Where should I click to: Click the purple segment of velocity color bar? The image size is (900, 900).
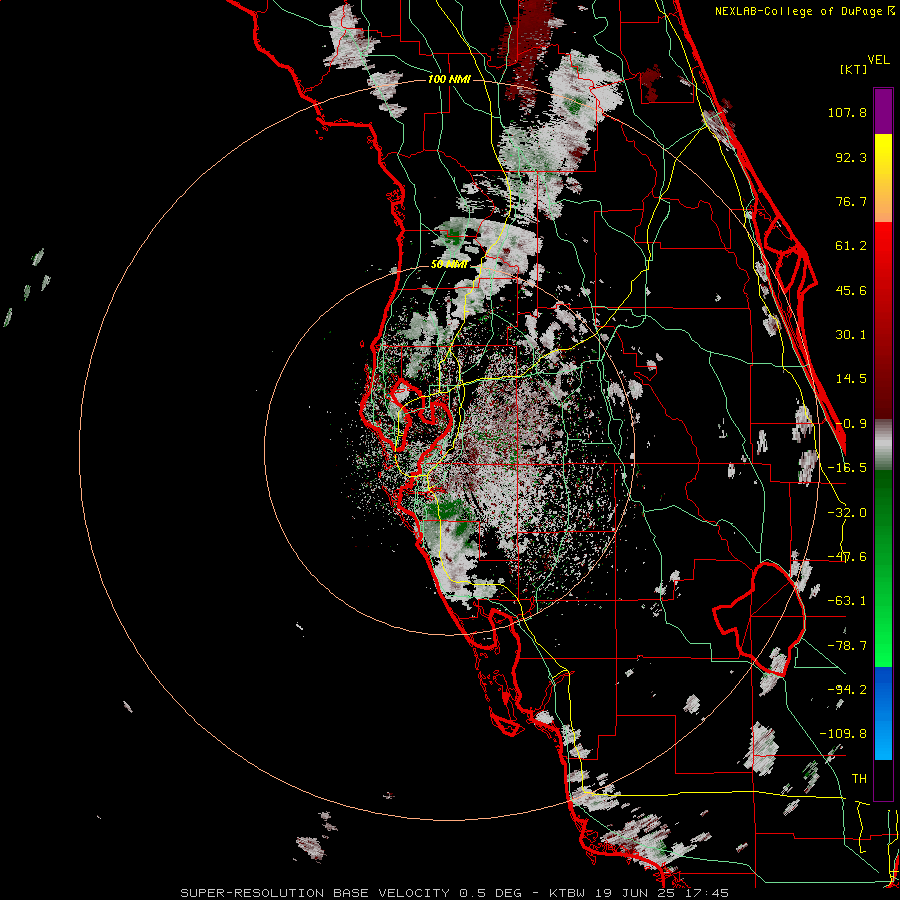point(883,111)
